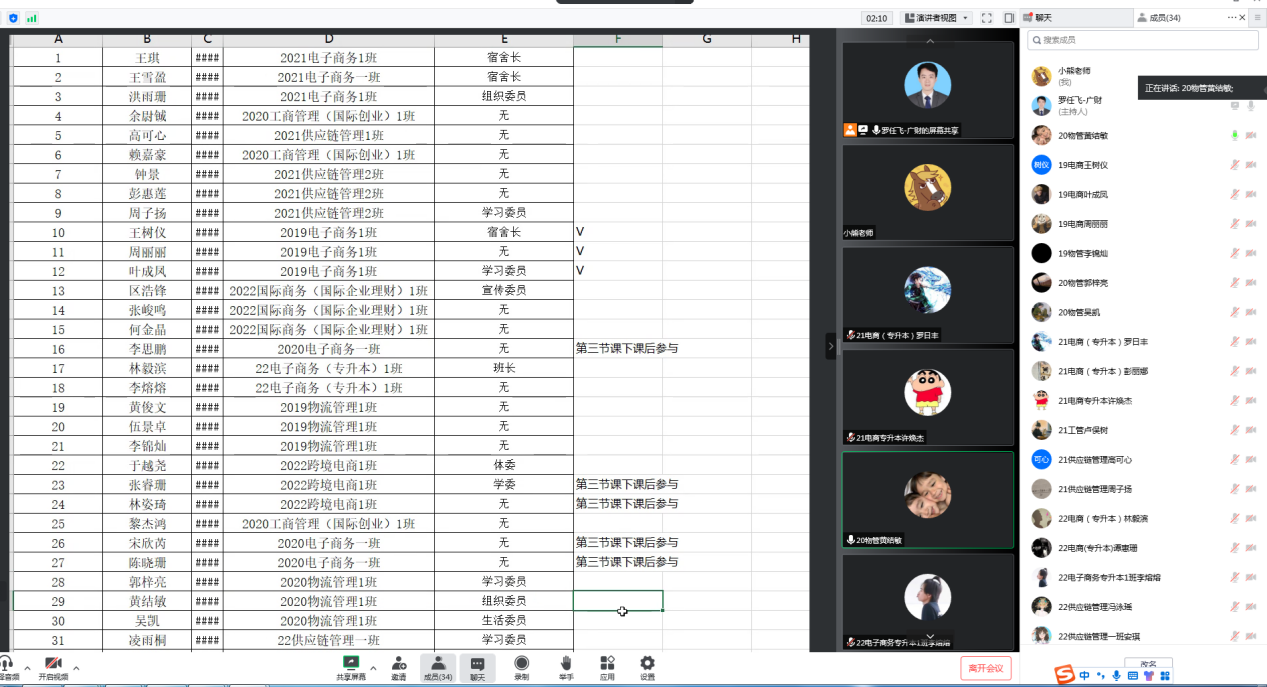Click the fullscreen icon in top bar

pos(987,18)
